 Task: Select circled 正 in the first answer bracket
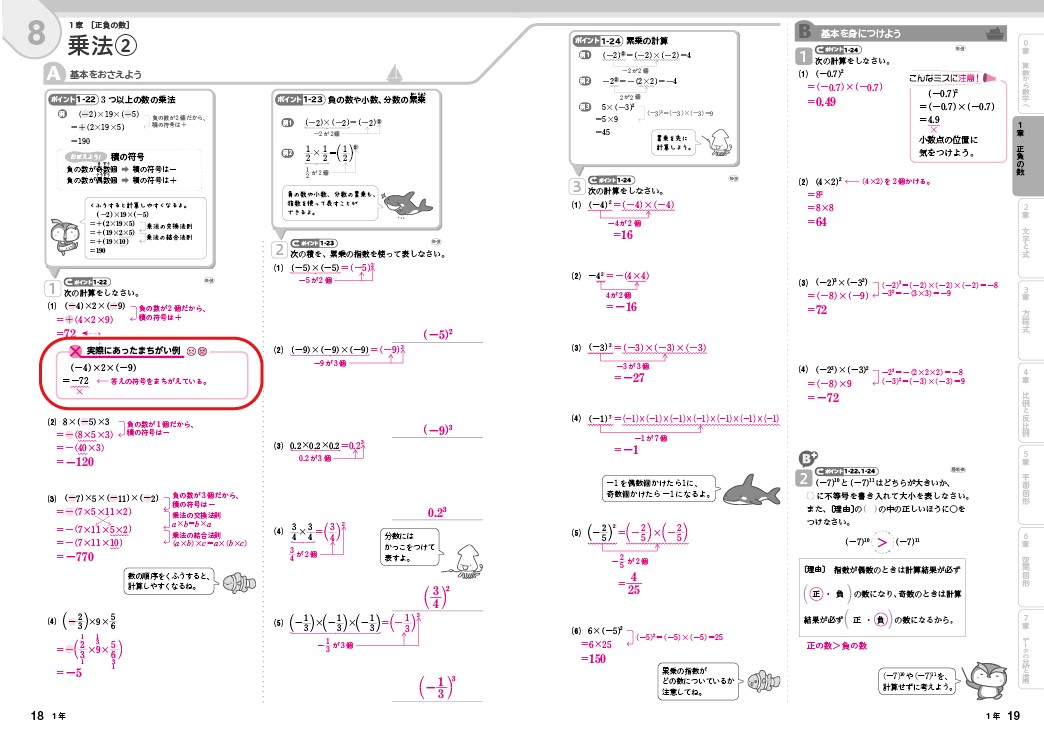[x=816, y=593]
